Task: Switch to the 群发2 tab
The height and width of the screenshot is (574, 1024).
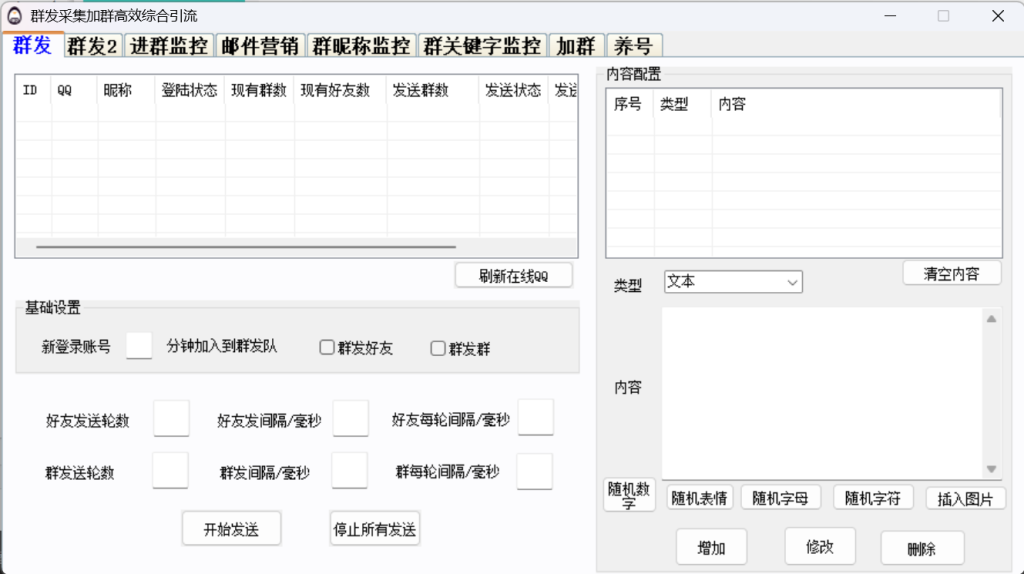Action: coord(92,46)
